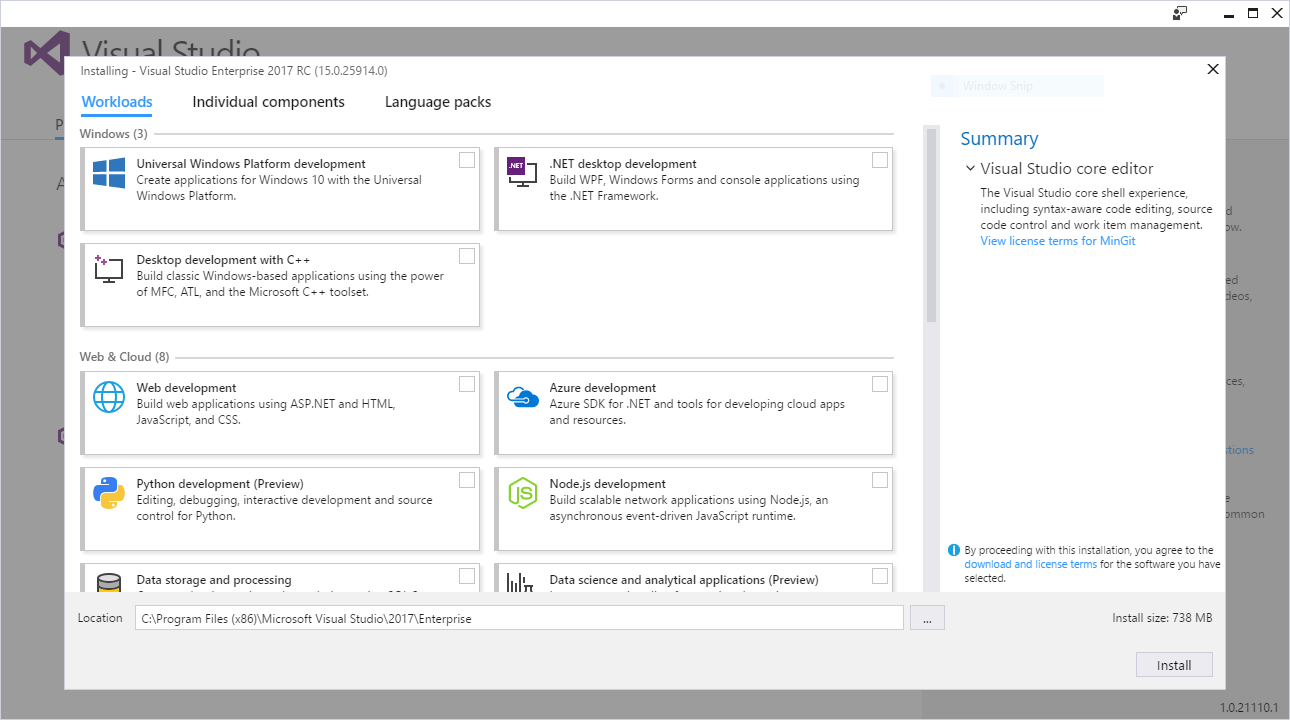
Task: Check the .NET desktop development workload
Action: (x=880, y=160)
